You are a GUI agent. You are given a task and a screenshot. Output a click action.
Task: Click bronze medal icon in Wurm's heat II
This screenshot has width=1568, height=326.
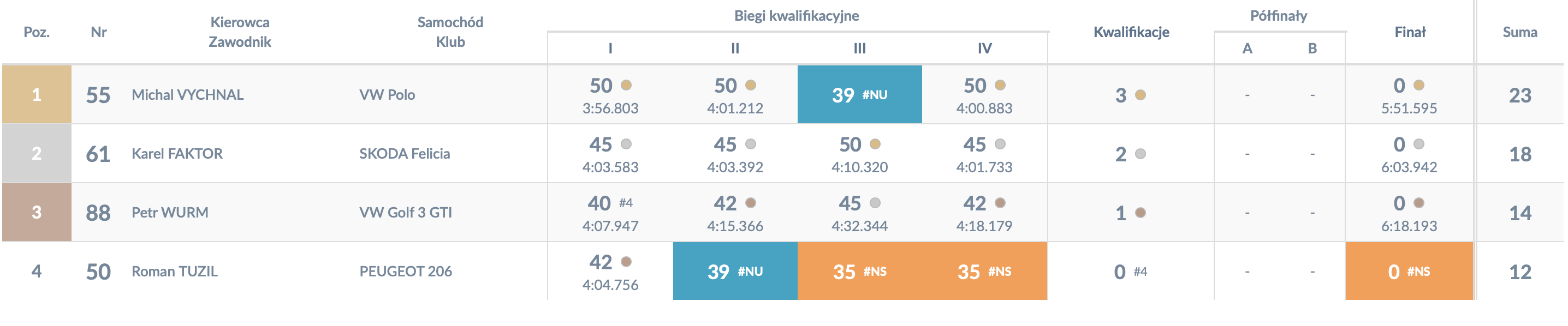[x=751, y=203]
